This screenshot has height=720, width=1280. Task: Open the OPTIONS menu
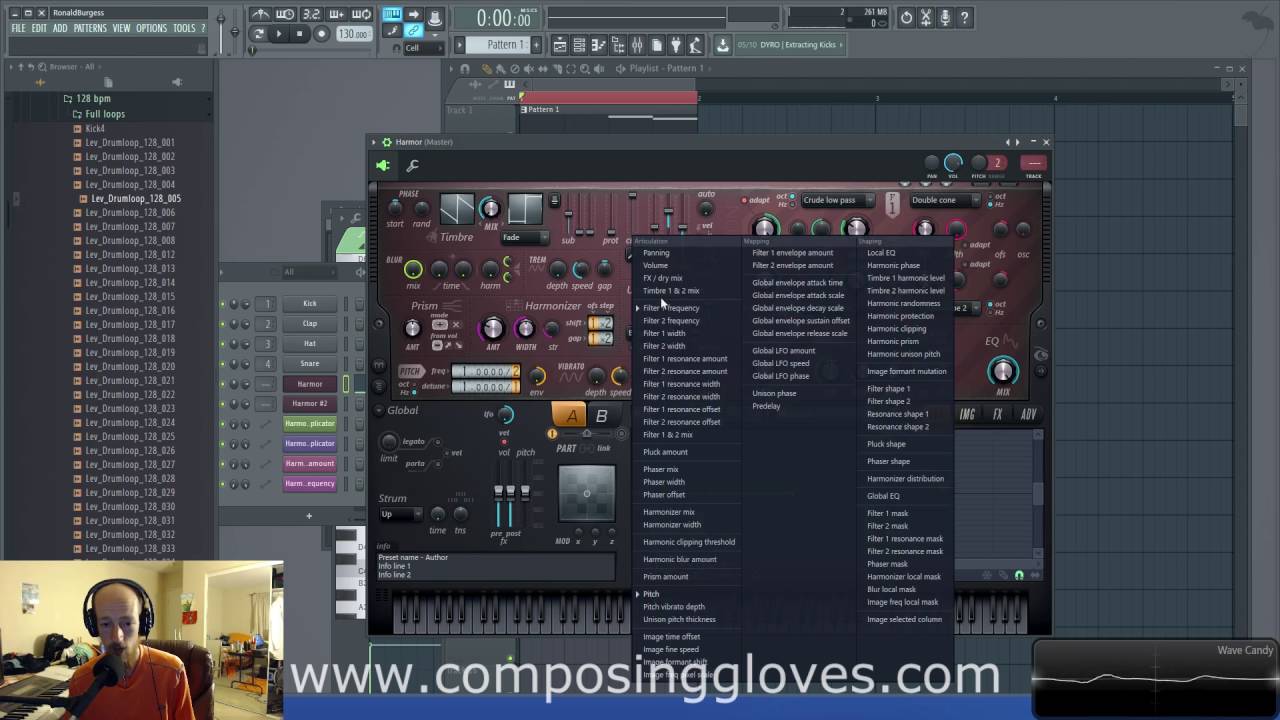tap(151, 28)
